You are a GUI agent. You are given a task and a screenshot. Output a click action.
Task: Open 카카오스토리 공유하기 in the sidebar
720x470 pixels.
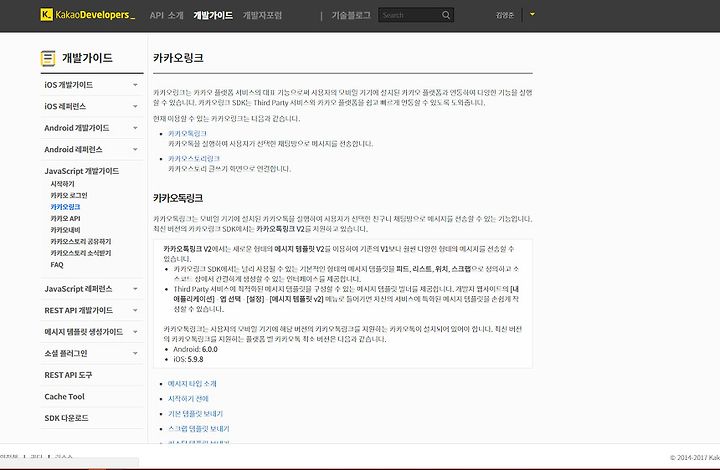tap(81, 241)
